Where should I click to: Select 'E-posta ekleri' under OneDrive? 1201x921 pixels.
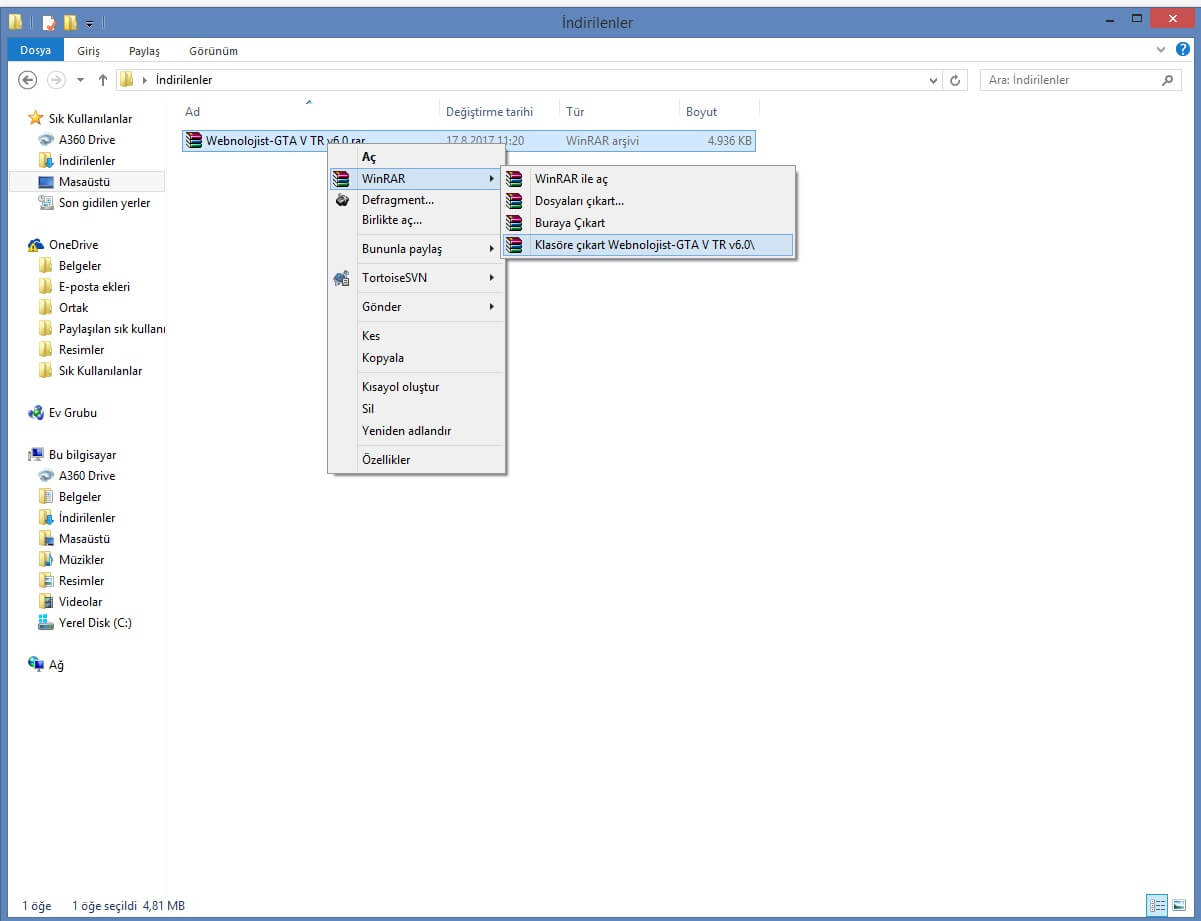click(x=94, y=287)
